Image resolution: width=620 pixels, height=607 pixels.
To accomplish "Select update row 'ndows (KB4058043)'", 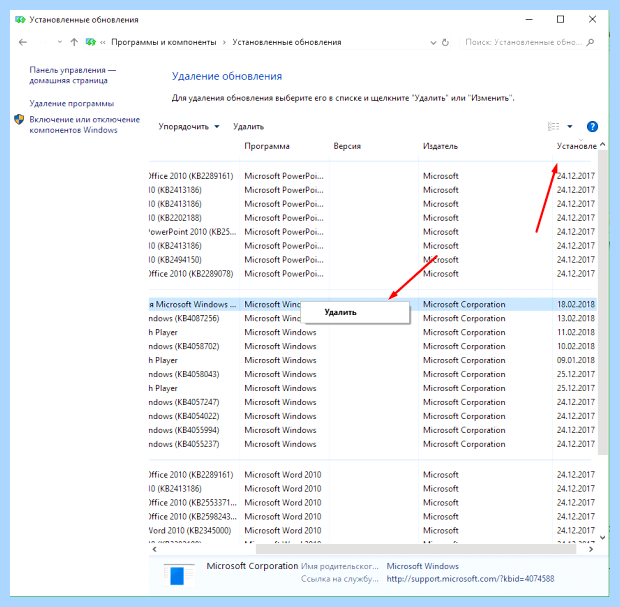I will 372,374.
